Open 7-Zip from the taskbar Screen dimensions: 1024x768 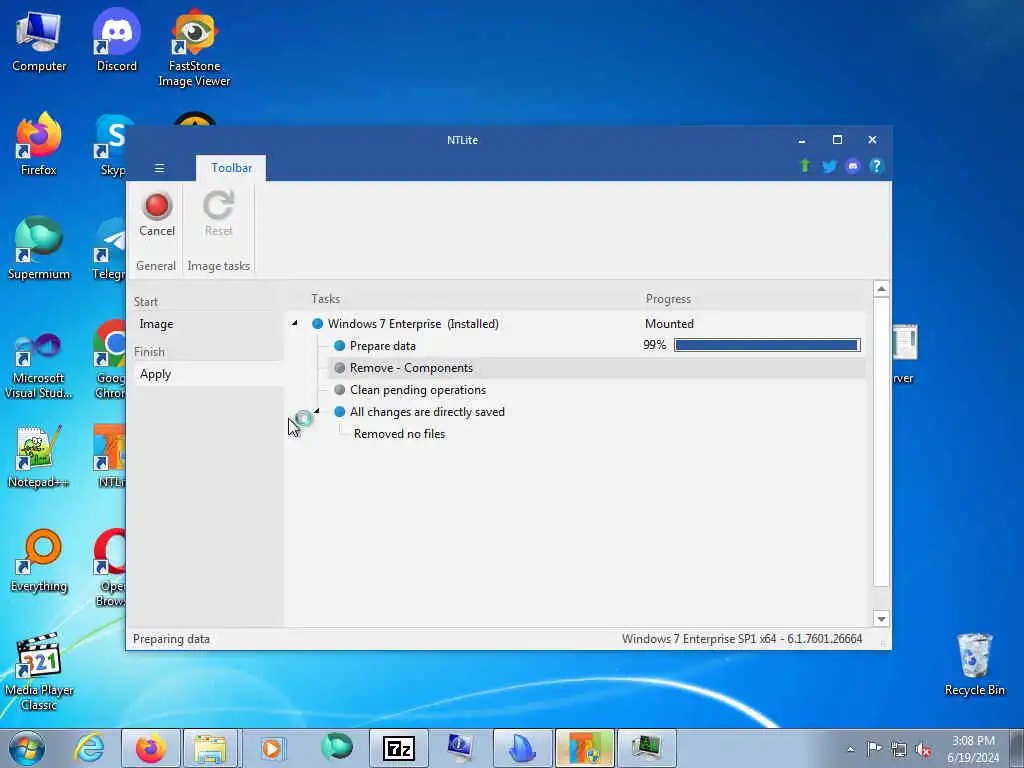399,748
